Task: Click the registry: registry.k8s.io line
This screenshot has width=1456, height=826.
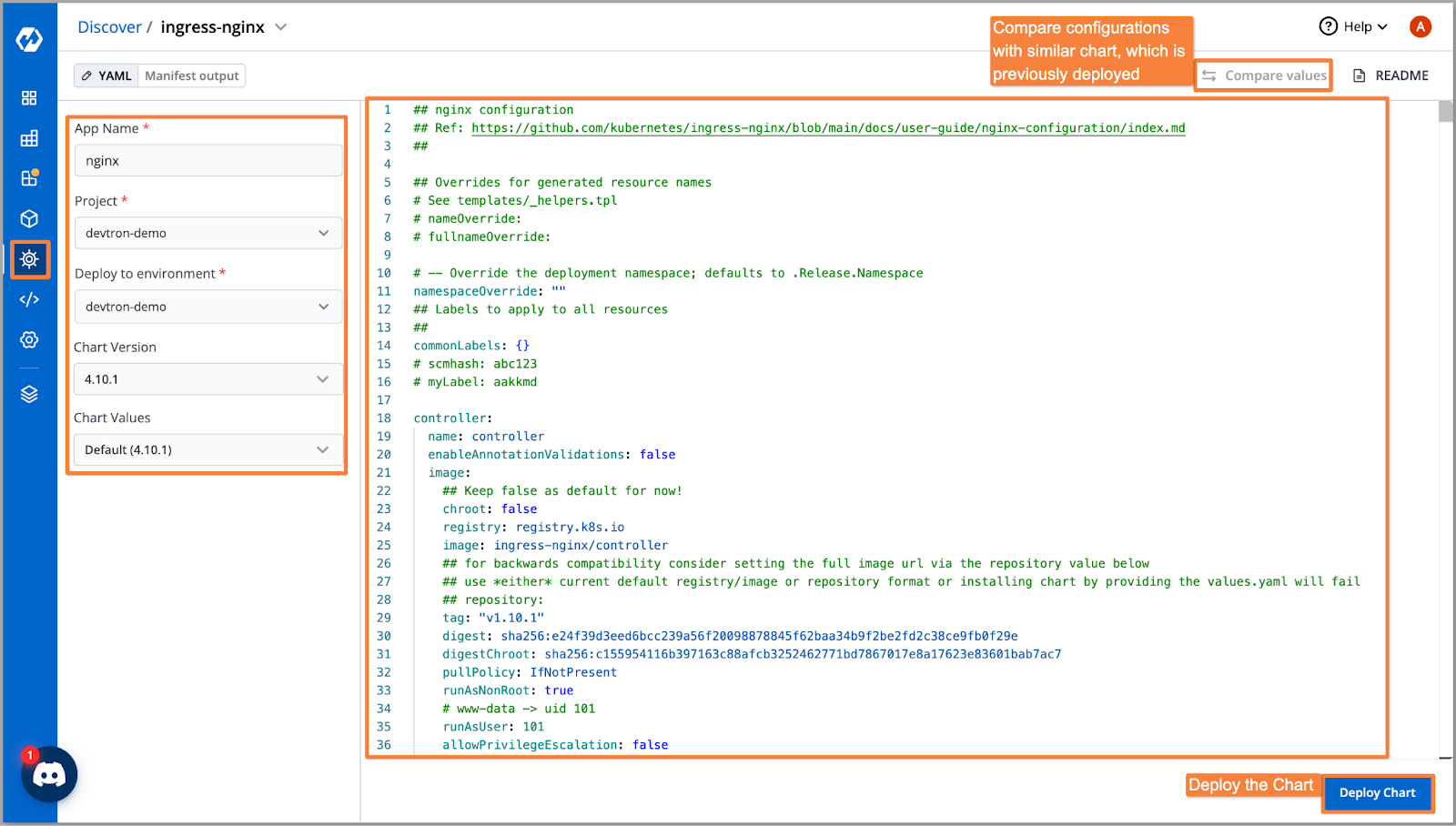Action: point(533,528)
